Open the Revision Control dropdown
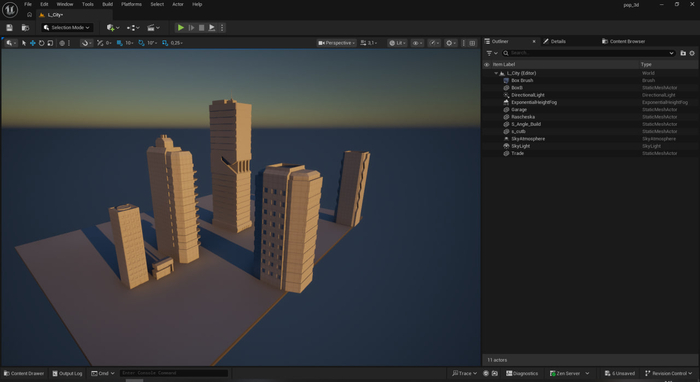Viewport: 700px width, 382px height. tap(669, 374)
